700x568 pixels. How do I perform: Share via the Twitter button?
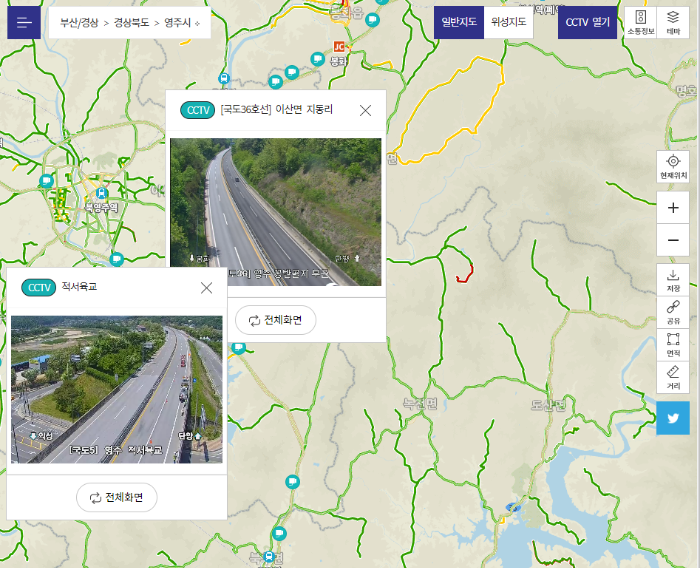673,418
